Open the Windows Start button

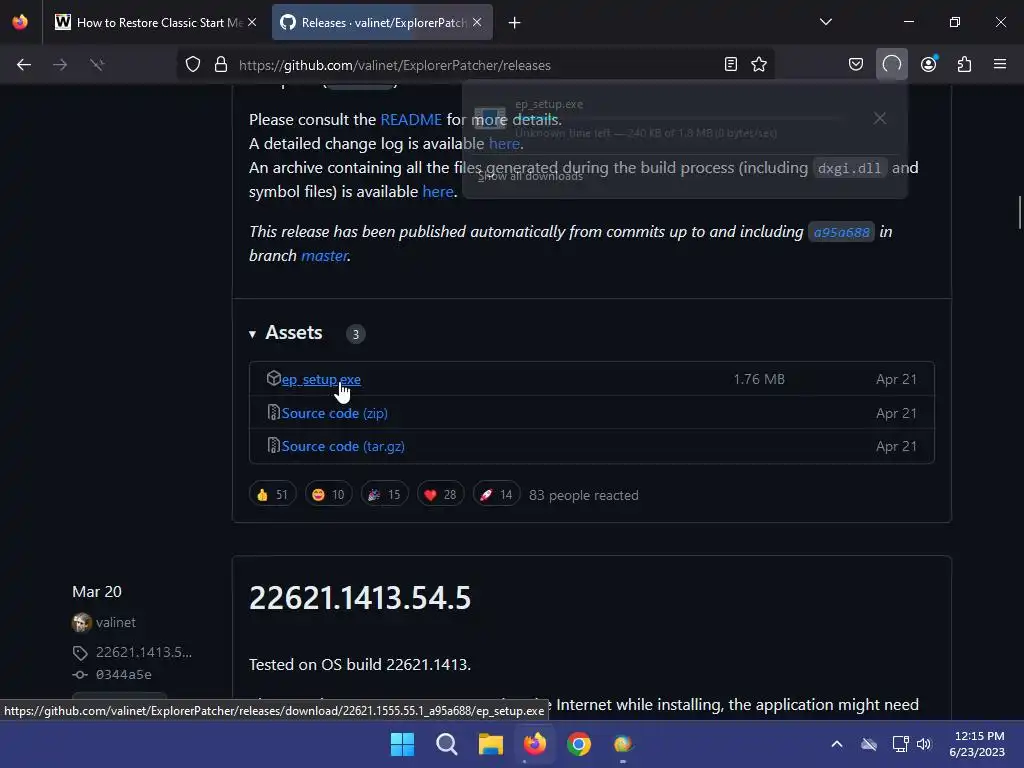pyautogui.click(x=402, y=744)
